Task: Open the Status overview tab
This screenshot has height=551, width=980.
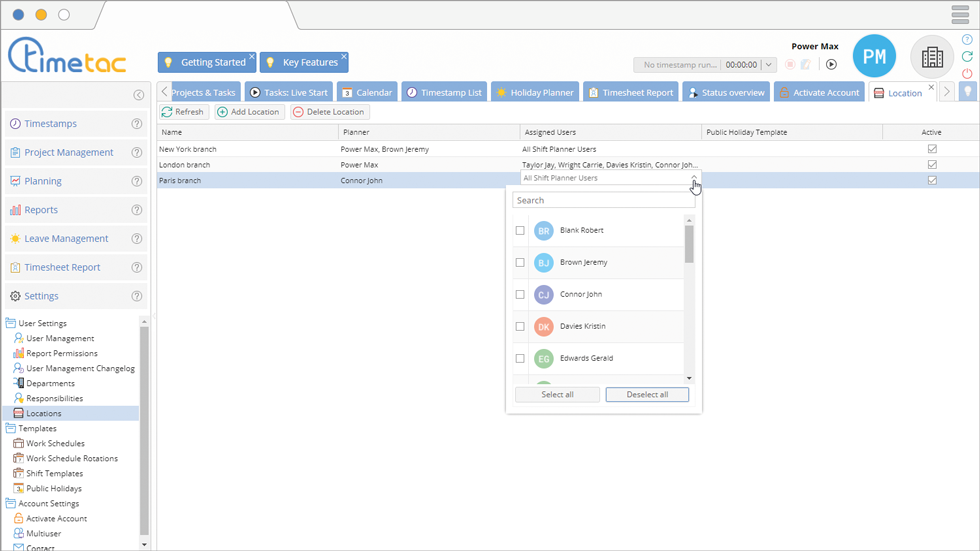Action: (726, 92)
